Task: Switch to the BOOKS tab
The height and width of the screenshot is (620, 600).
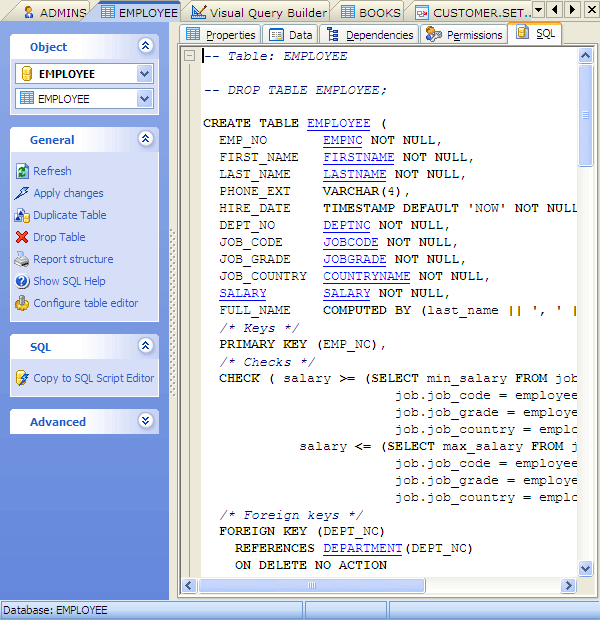Action: pyautogui.click(x=370, y=13)
